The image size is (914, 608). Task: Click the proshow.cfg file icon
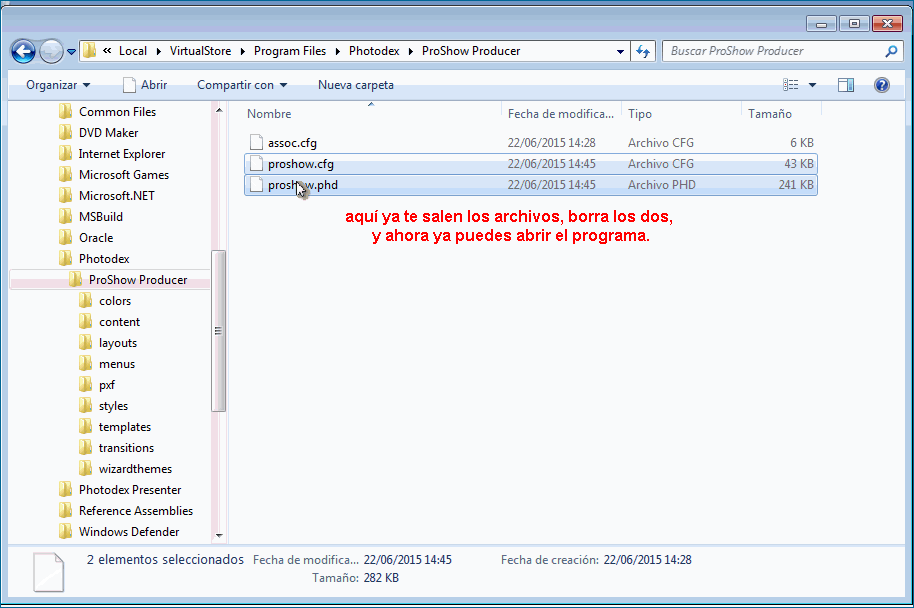(x=256, y=163)
